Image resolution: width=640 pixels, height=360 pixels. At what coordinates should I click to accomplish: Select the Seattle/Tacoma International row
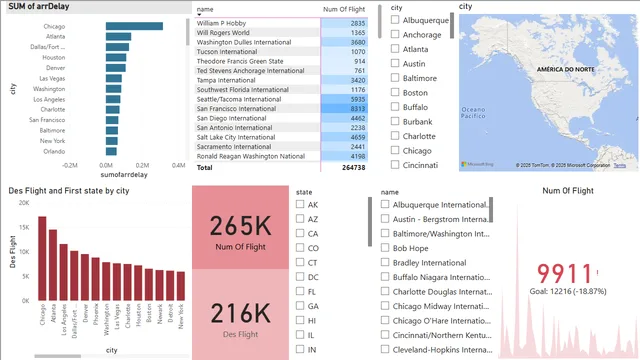(281, 99)
